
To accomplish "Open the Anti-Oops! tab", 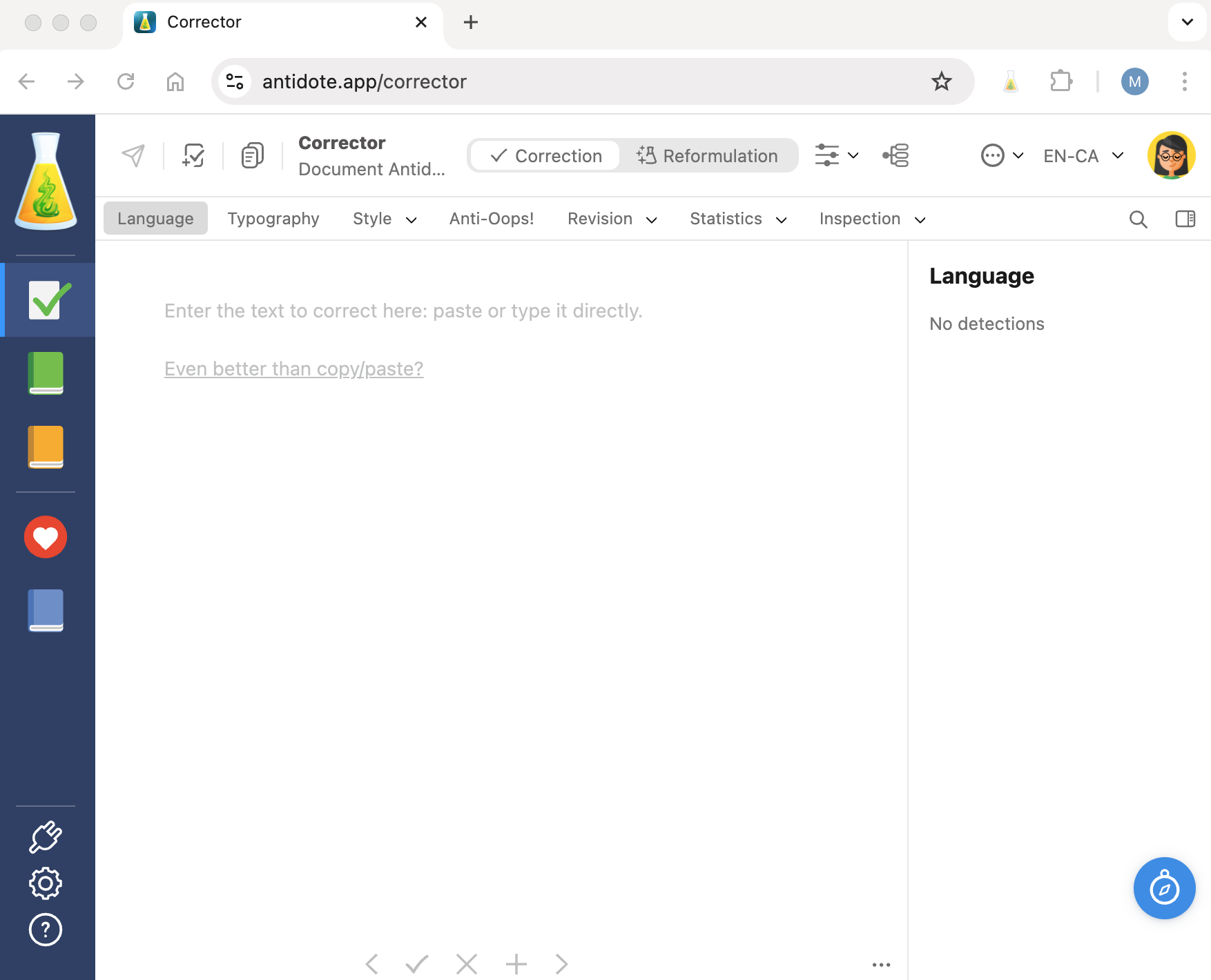I will pos(492,219).
